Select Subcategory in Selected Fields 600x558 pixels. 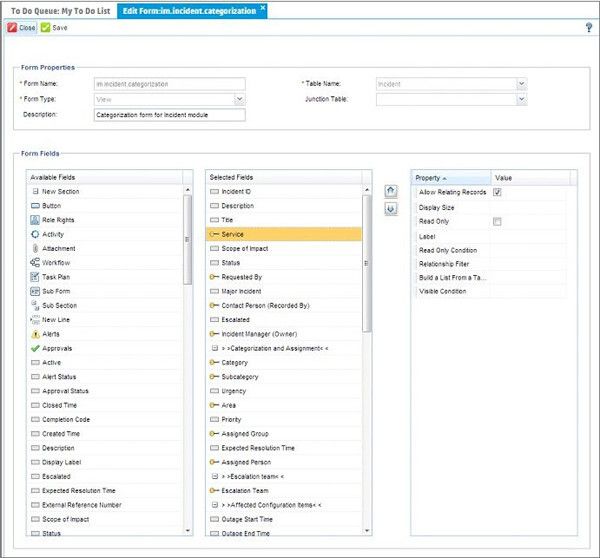pos(284,377)
